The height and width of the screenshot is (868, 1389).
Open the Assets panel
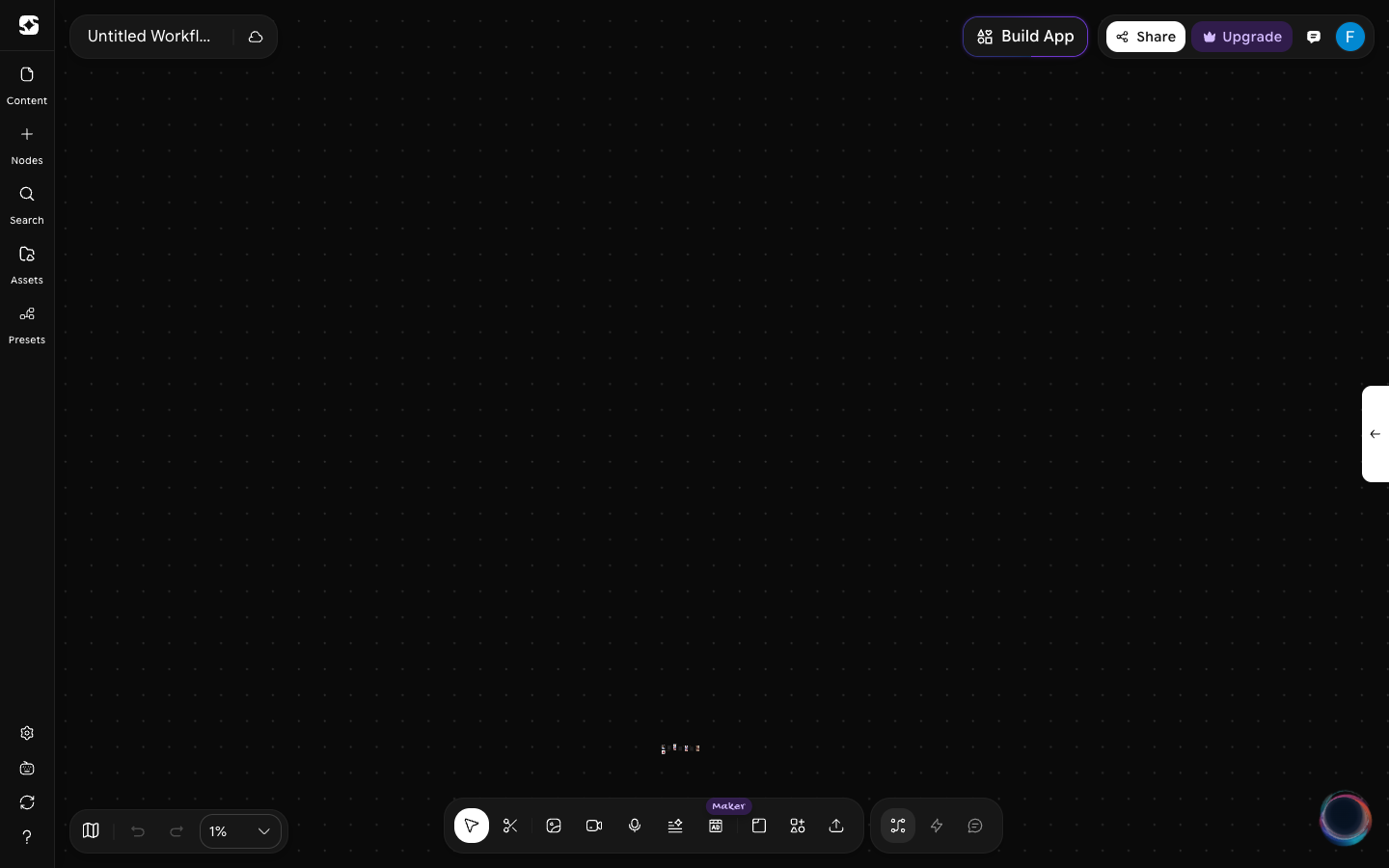click(x=27, y=265)
